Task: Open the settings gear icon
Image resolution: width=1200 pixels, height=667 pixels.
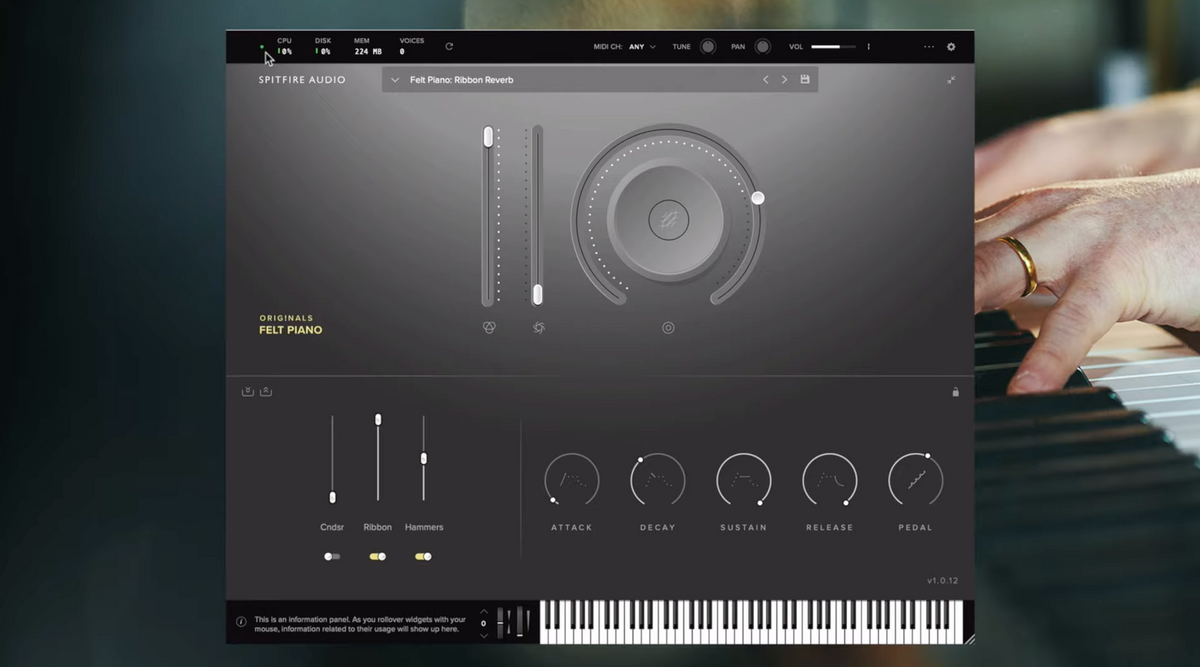Action: pos(951,47)
